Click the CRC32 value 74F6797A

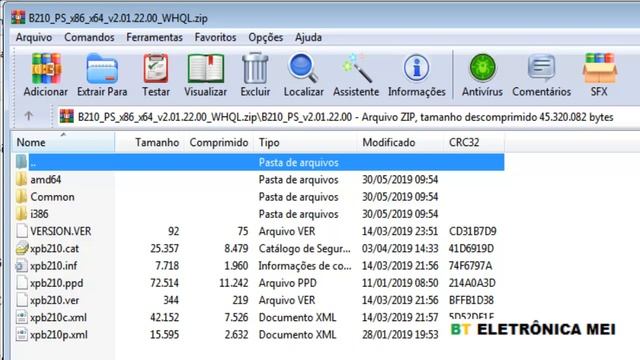471,266
